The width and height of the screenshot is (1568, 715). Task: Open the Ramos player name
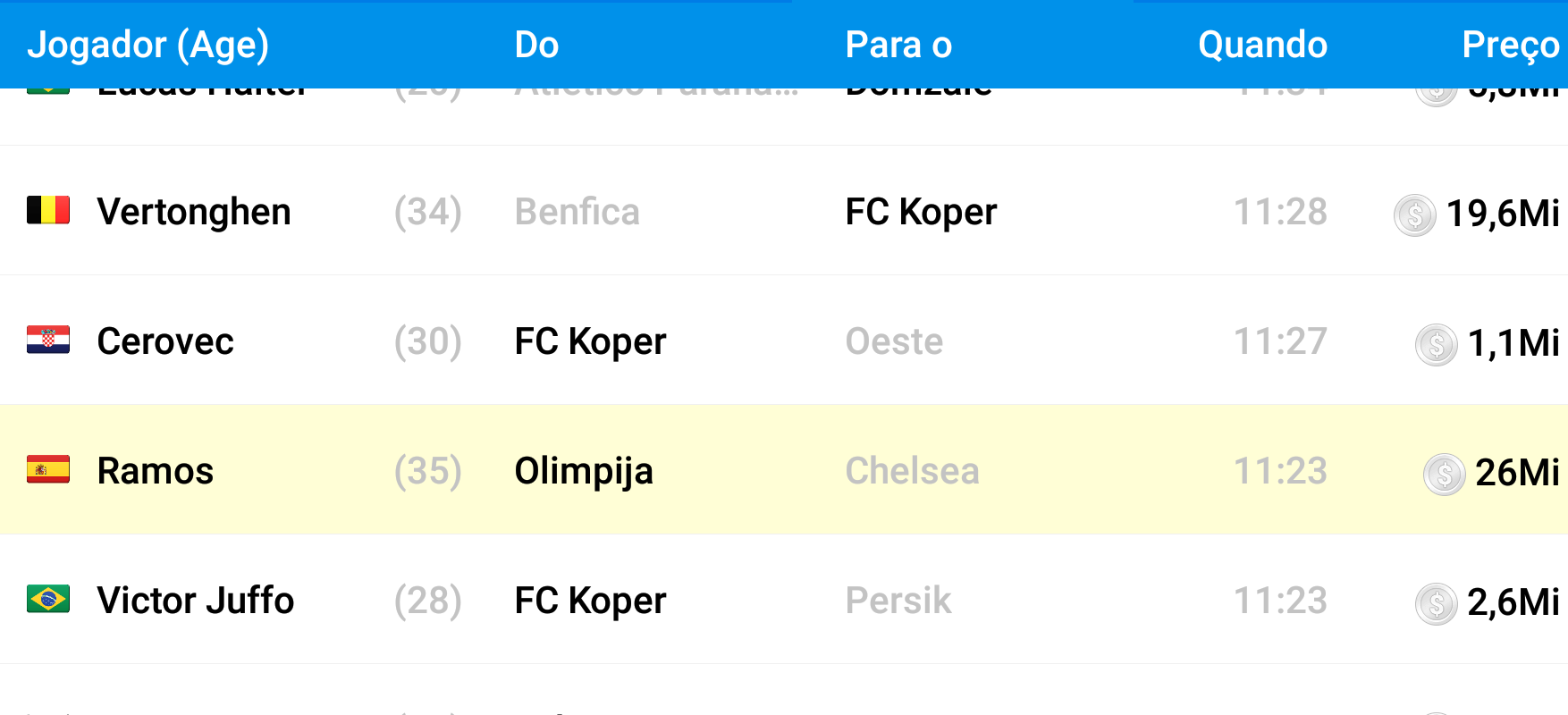pos(156,471)
